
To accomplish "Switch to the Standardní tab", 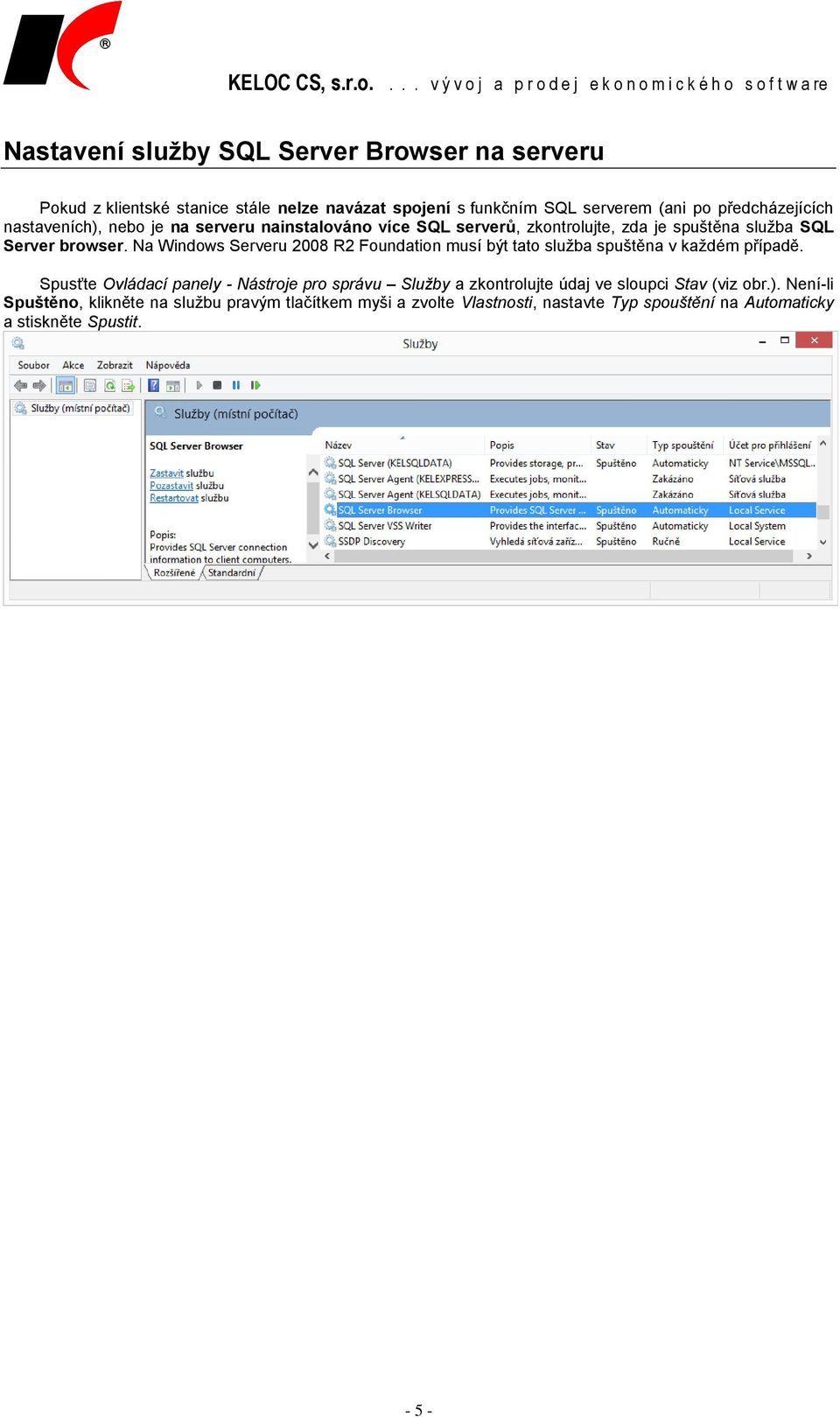I will pos(232,573).
